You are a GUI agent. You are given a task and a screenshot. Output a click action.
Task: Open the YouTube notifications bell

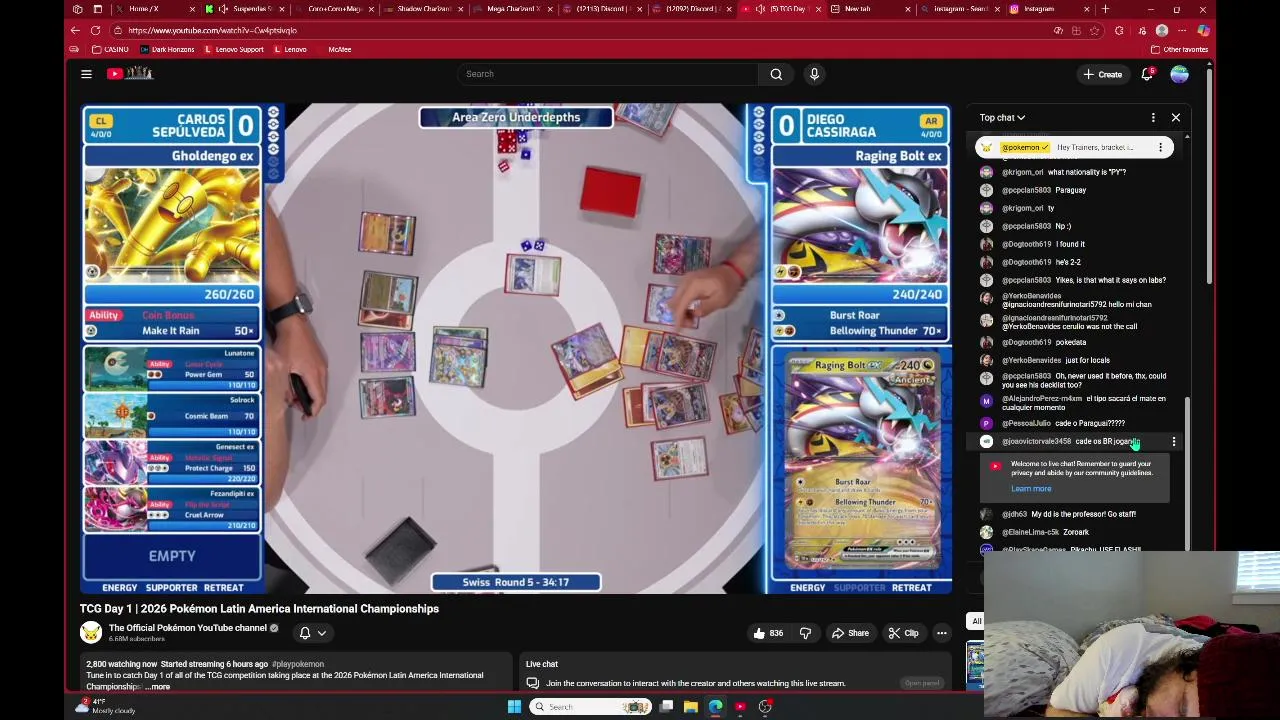tap(1147, 74)
